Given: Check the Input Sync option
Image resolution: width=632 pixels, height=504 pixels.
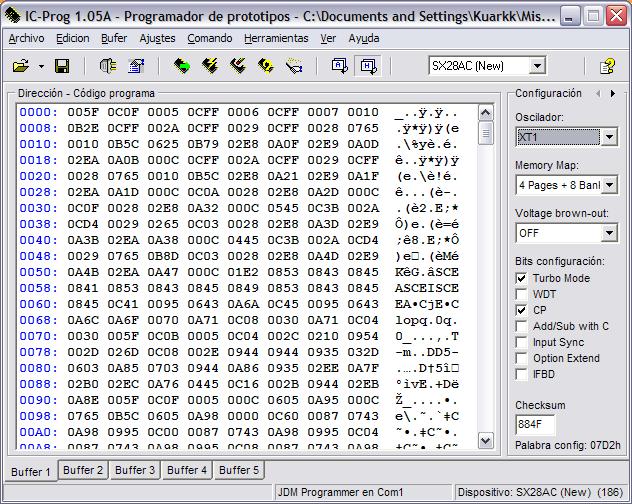Looking at the screenshot, I should (521, 342).
